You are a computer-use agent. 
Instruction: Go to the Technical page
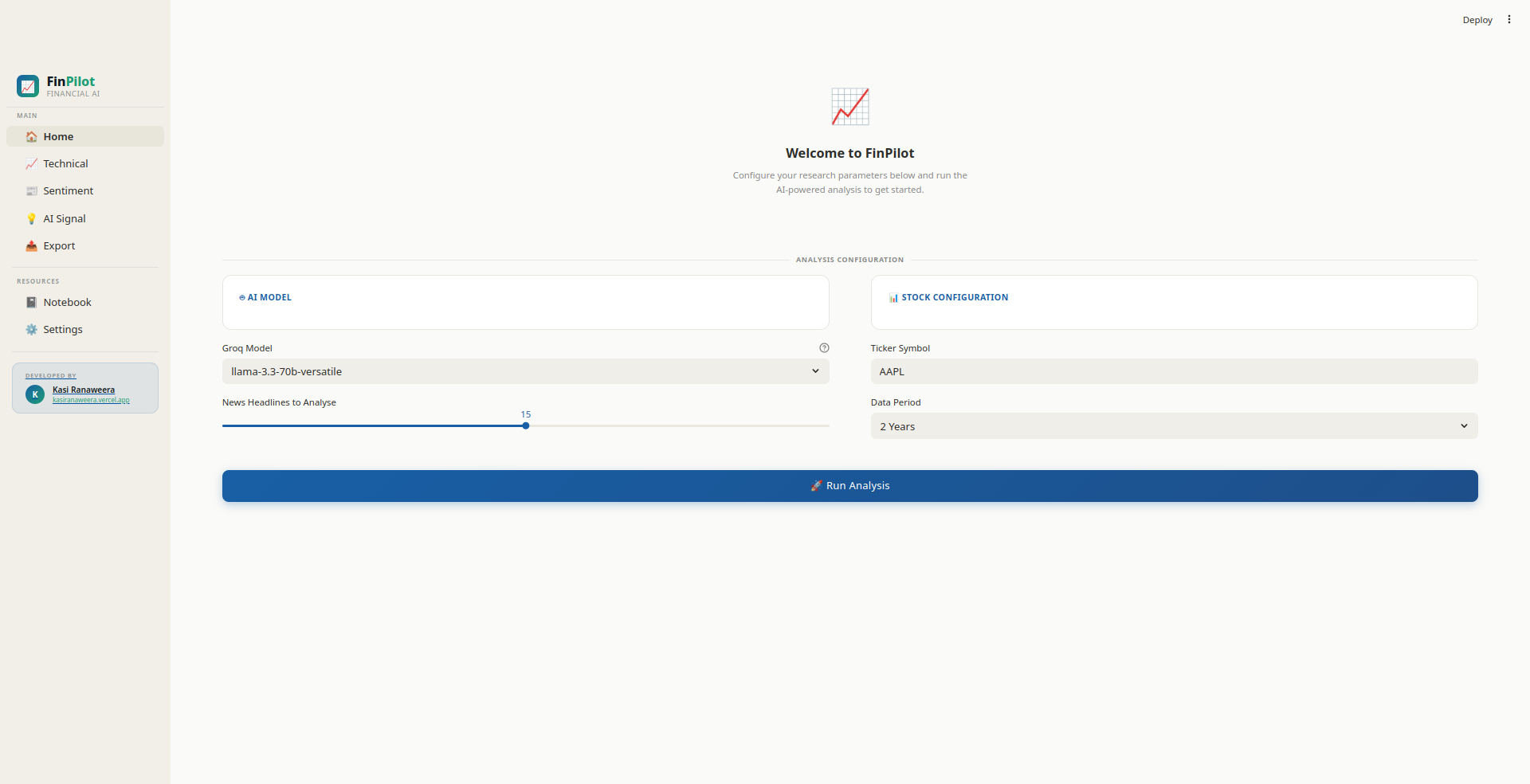pos(85,164)
